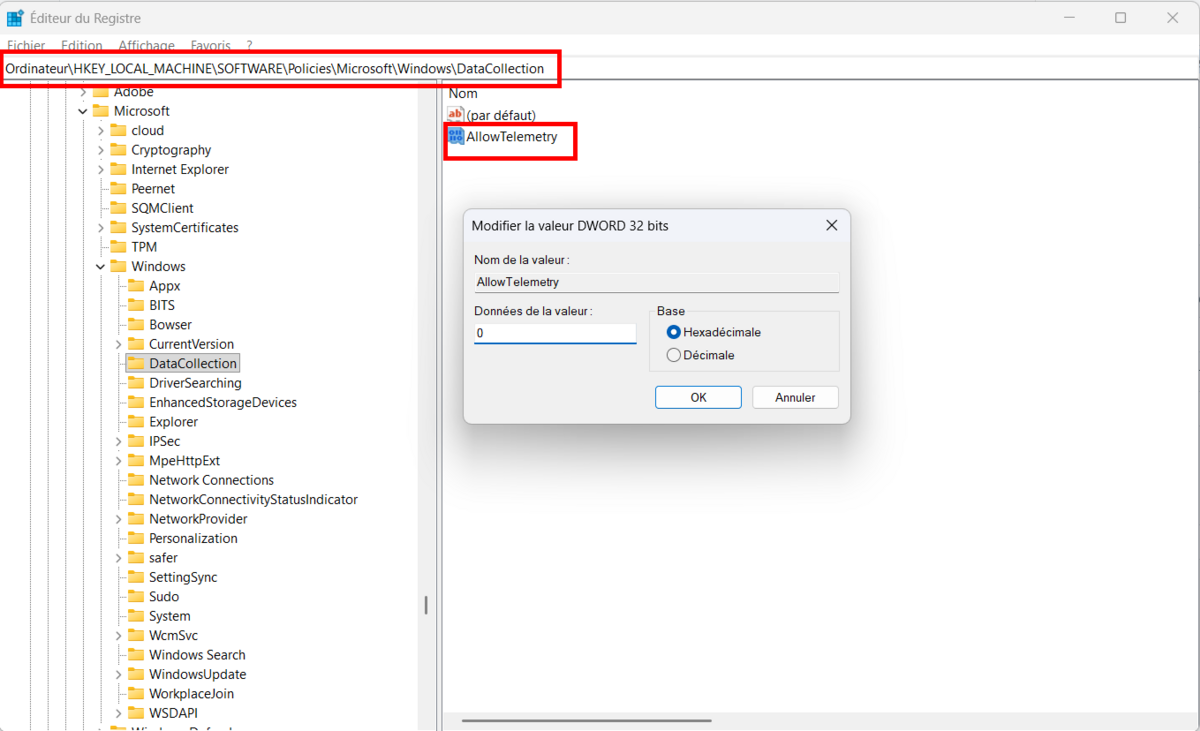Select the (par défaut) string value icon
Screen dimensions: 1200x731
(456, 116)
